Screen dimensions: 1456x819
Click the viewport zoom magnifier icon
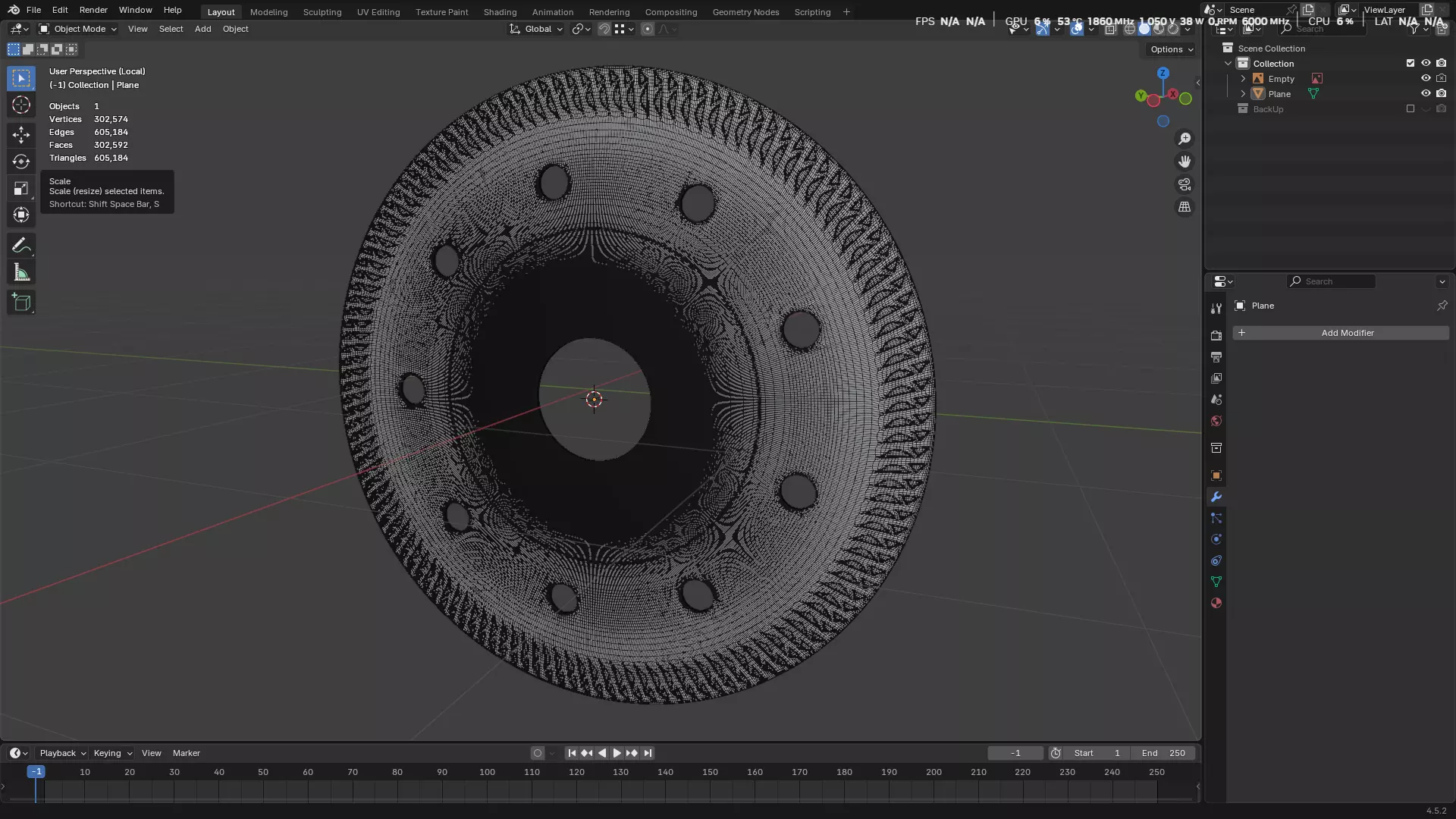tap(1185, 139)
